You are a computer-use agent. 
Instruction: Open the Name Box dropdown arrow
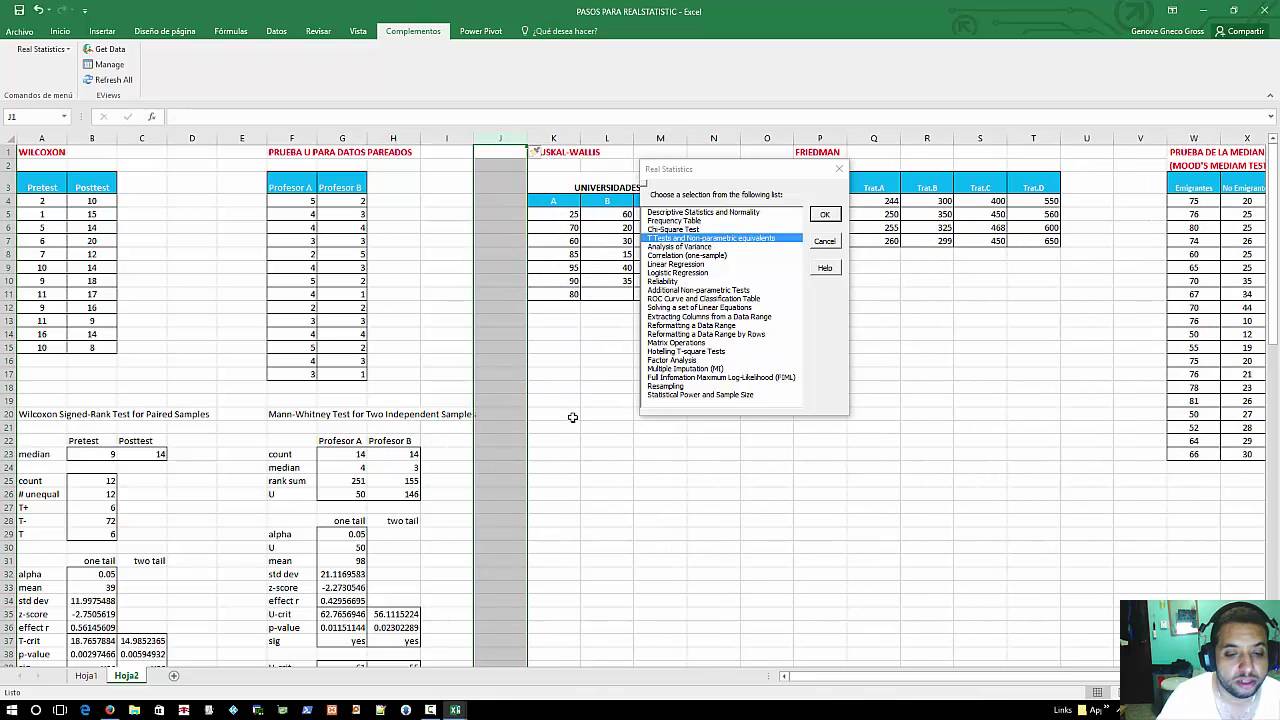[64, 117]
